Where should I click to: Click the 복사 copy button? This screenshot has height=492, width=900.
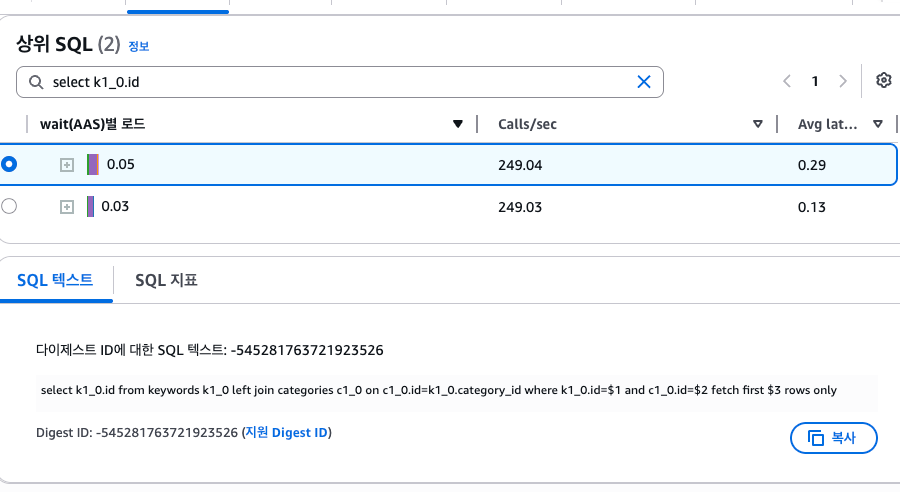(833, 438)
